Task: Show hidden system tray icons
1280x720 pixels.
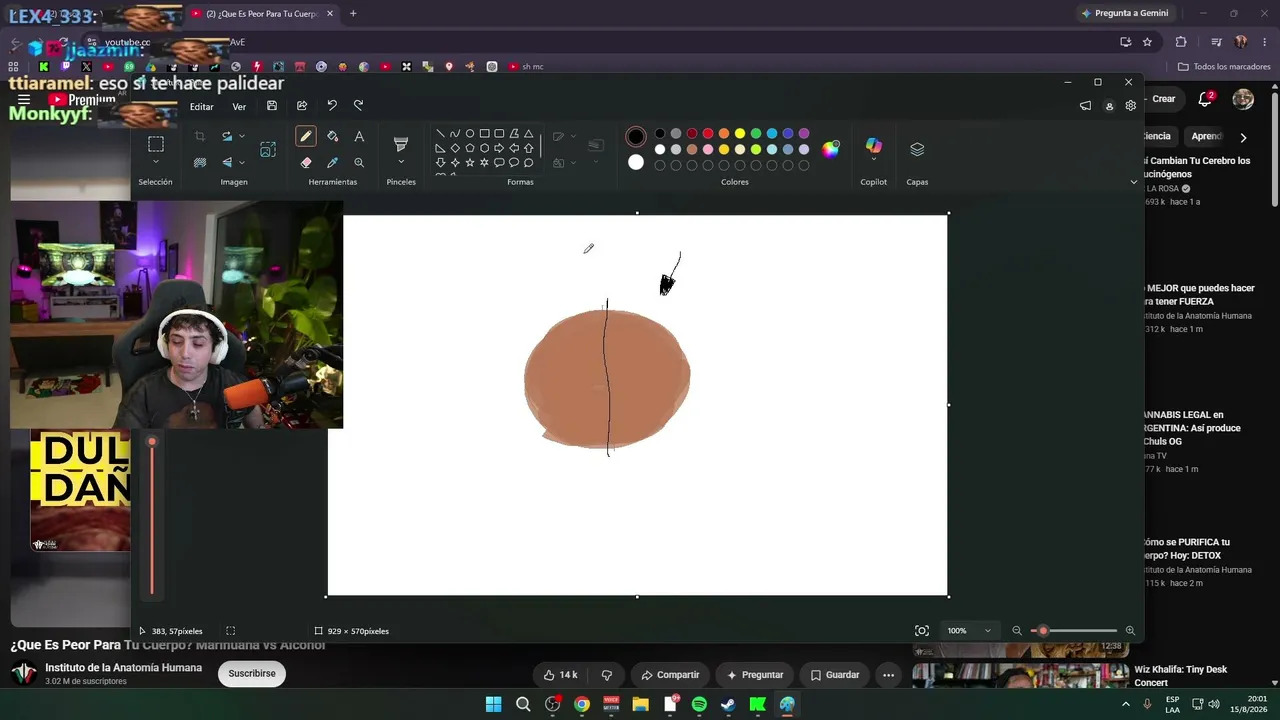Action: (1126, 704)
